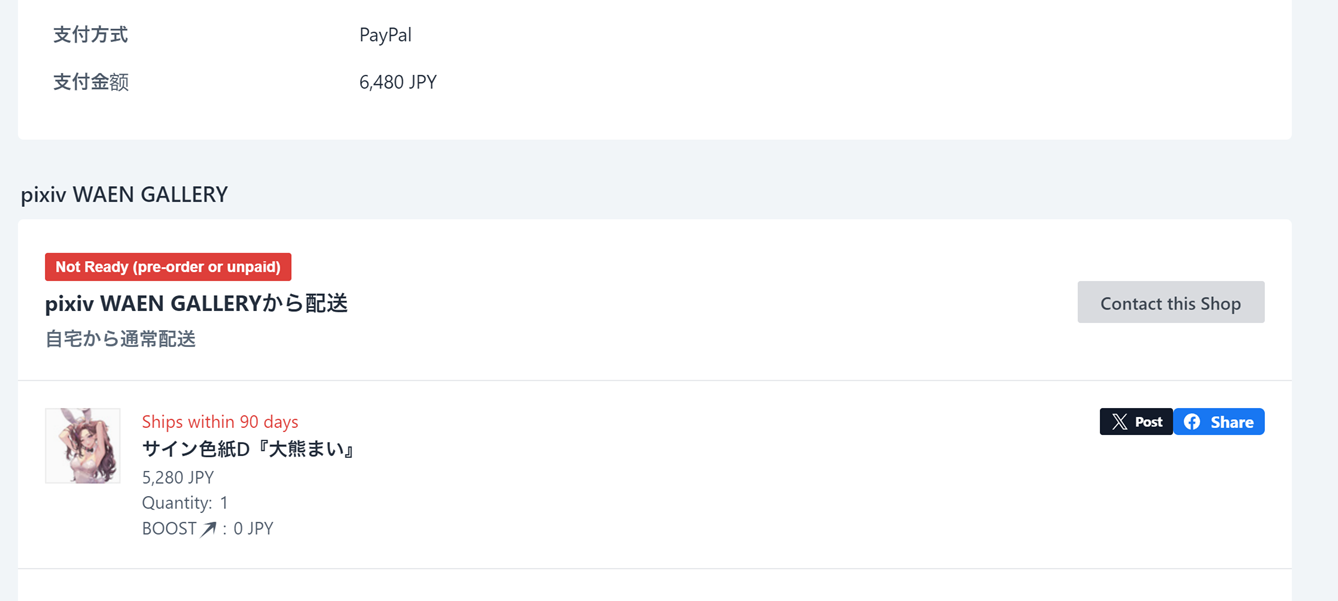This screenshot has height=601, width=1338.
Task: Click the red Not Ready status badge
Action: 168,267
